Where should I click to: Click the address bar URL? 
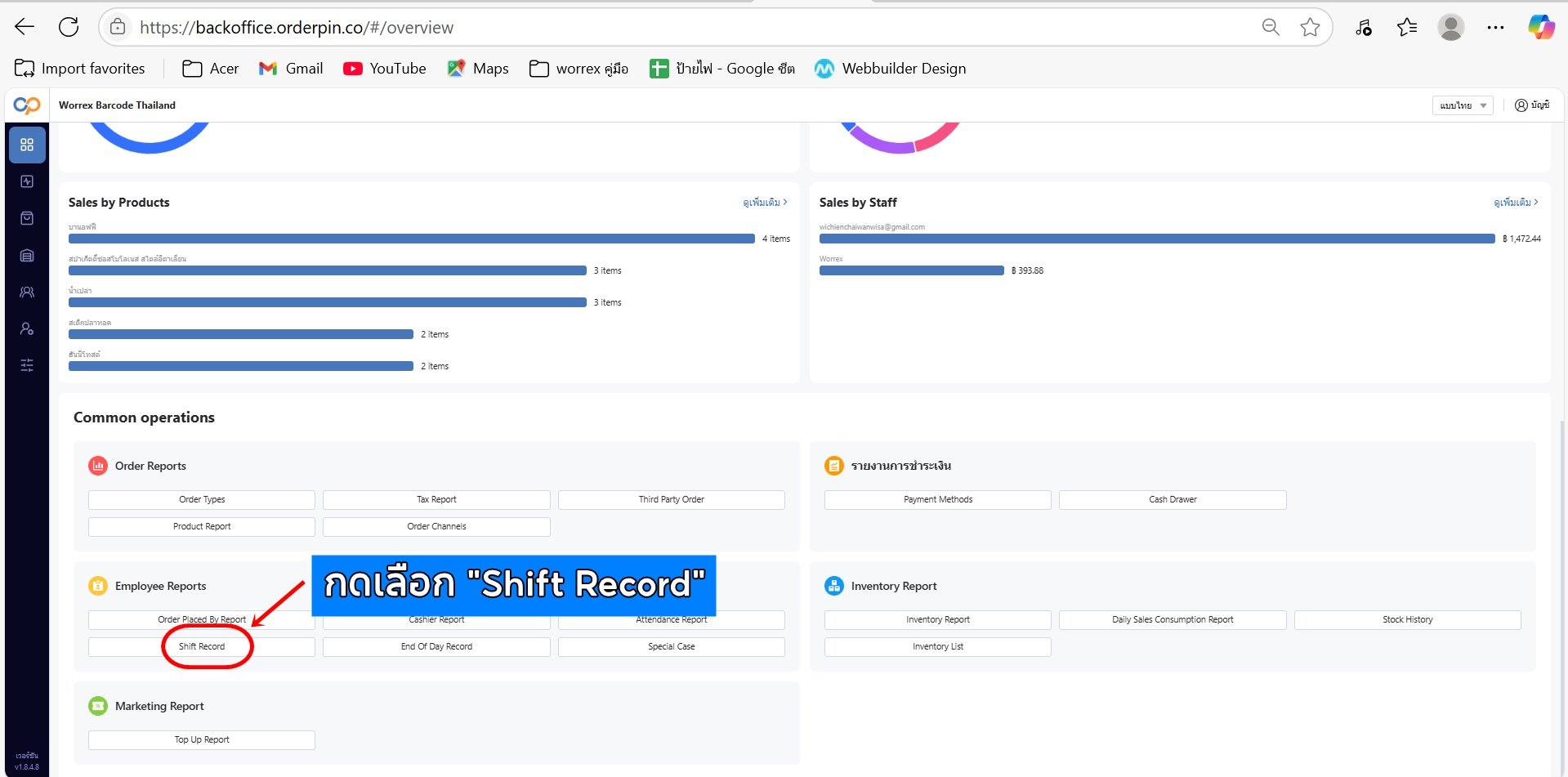297,28
